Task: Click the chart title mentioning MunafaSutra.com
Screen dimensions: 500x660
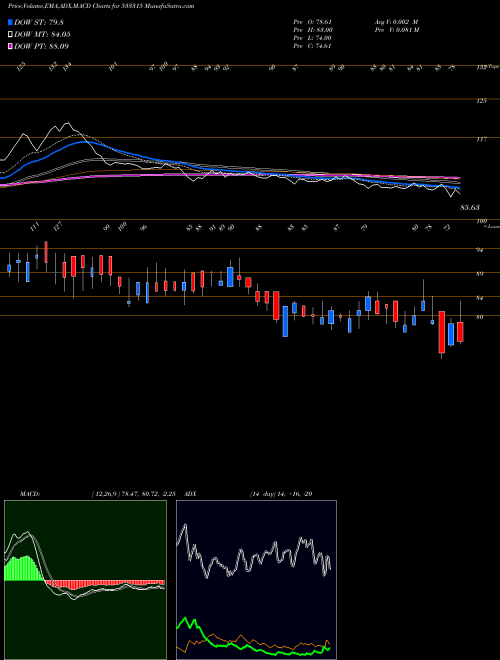Action: (x=101, y=6)
